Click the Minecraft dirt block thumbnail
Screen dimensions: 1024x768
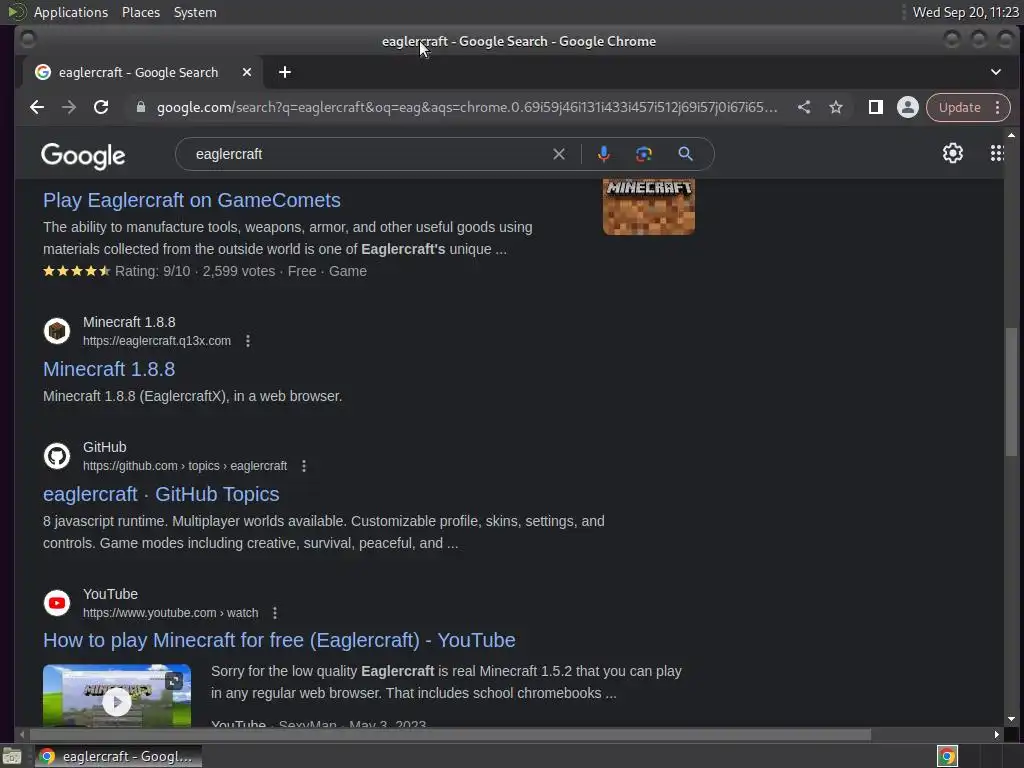(x=648, y=206)
